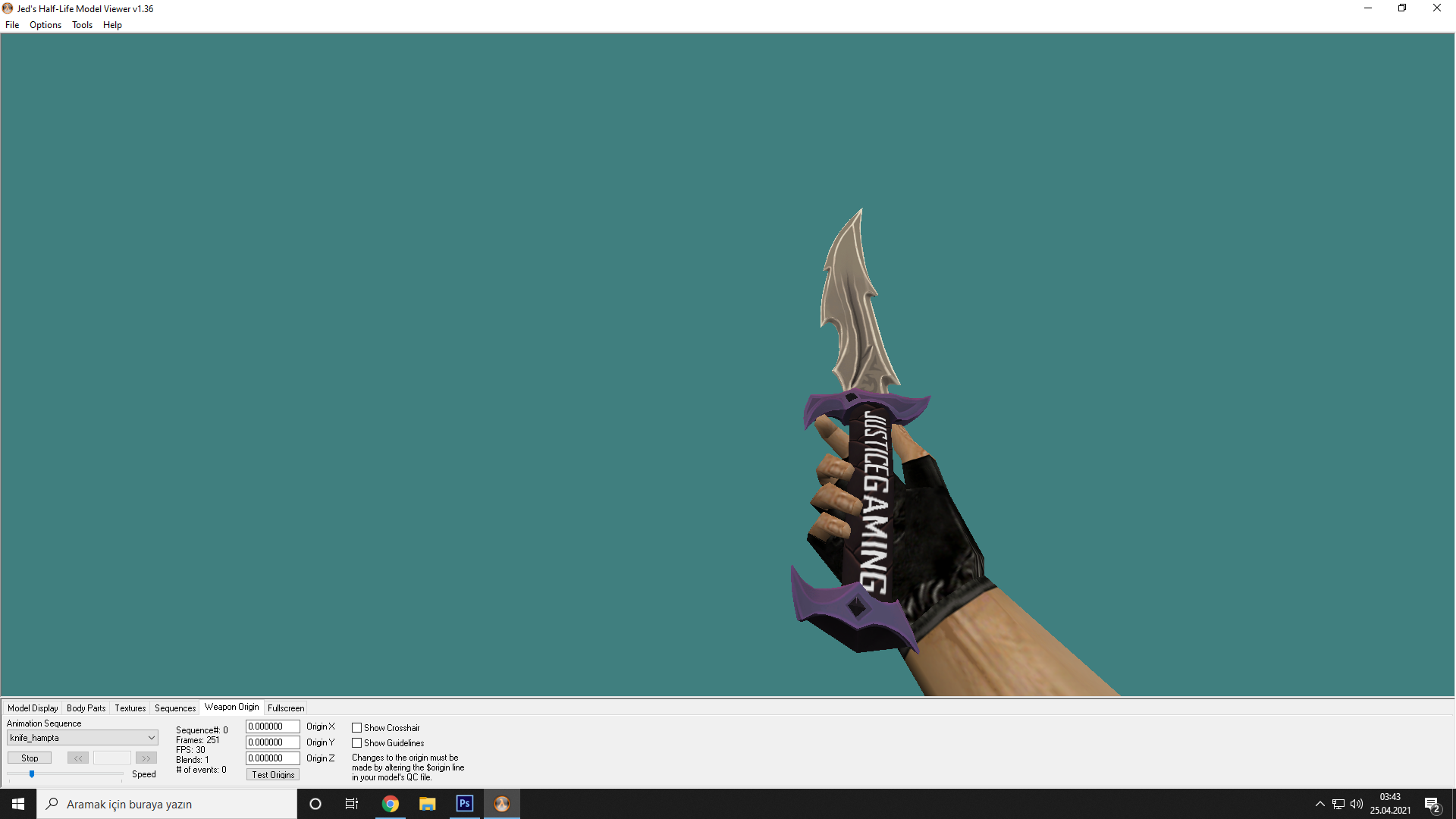Viewport: 1456px width, 819px height.
Task: Open the Windows Start menu
Action: [18, 804]
